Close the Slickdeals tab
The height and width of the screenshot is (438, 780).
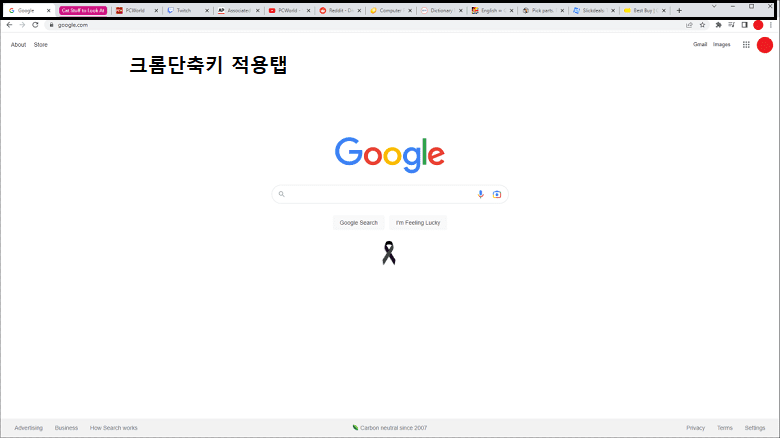tap(613, 10)
